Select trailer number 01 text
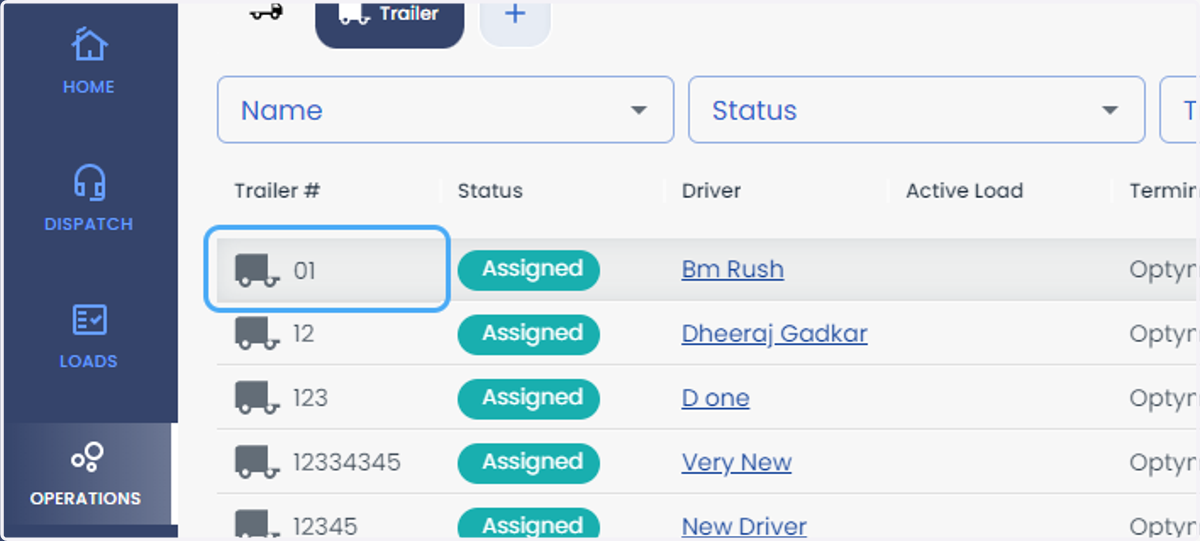This screenshot has width=1200, height=541. click(304, 270)
